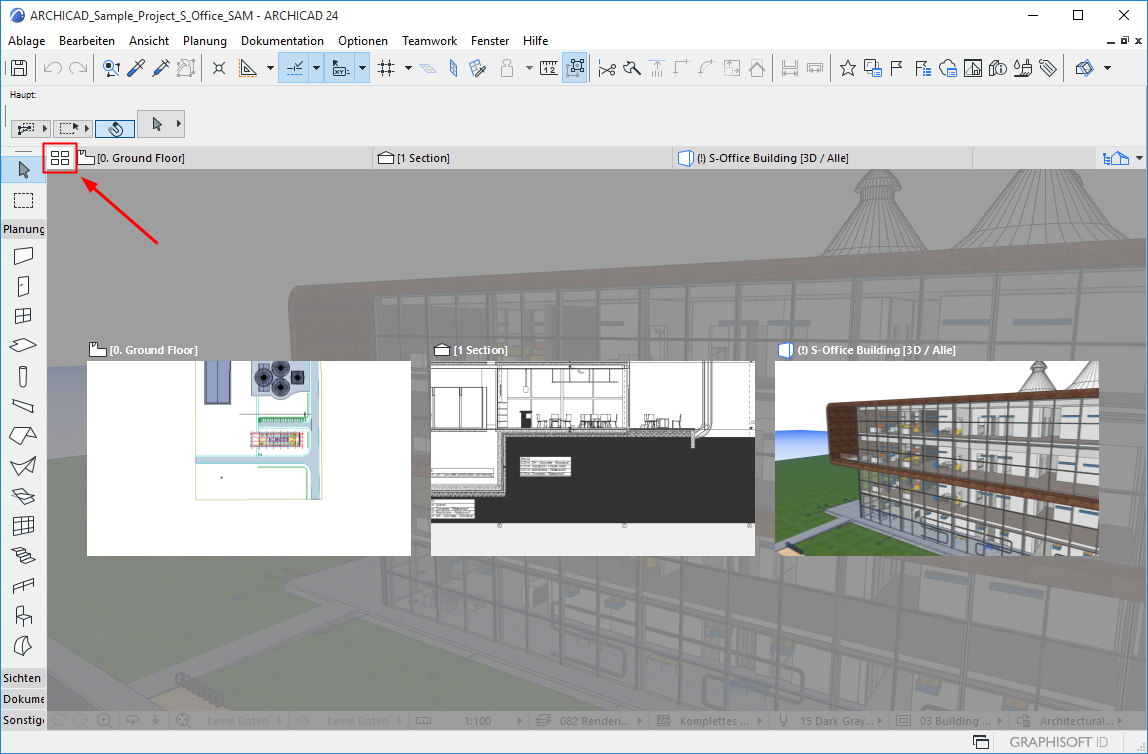
Task: Click the 1:100 scale button
Action: coord(477,721)
